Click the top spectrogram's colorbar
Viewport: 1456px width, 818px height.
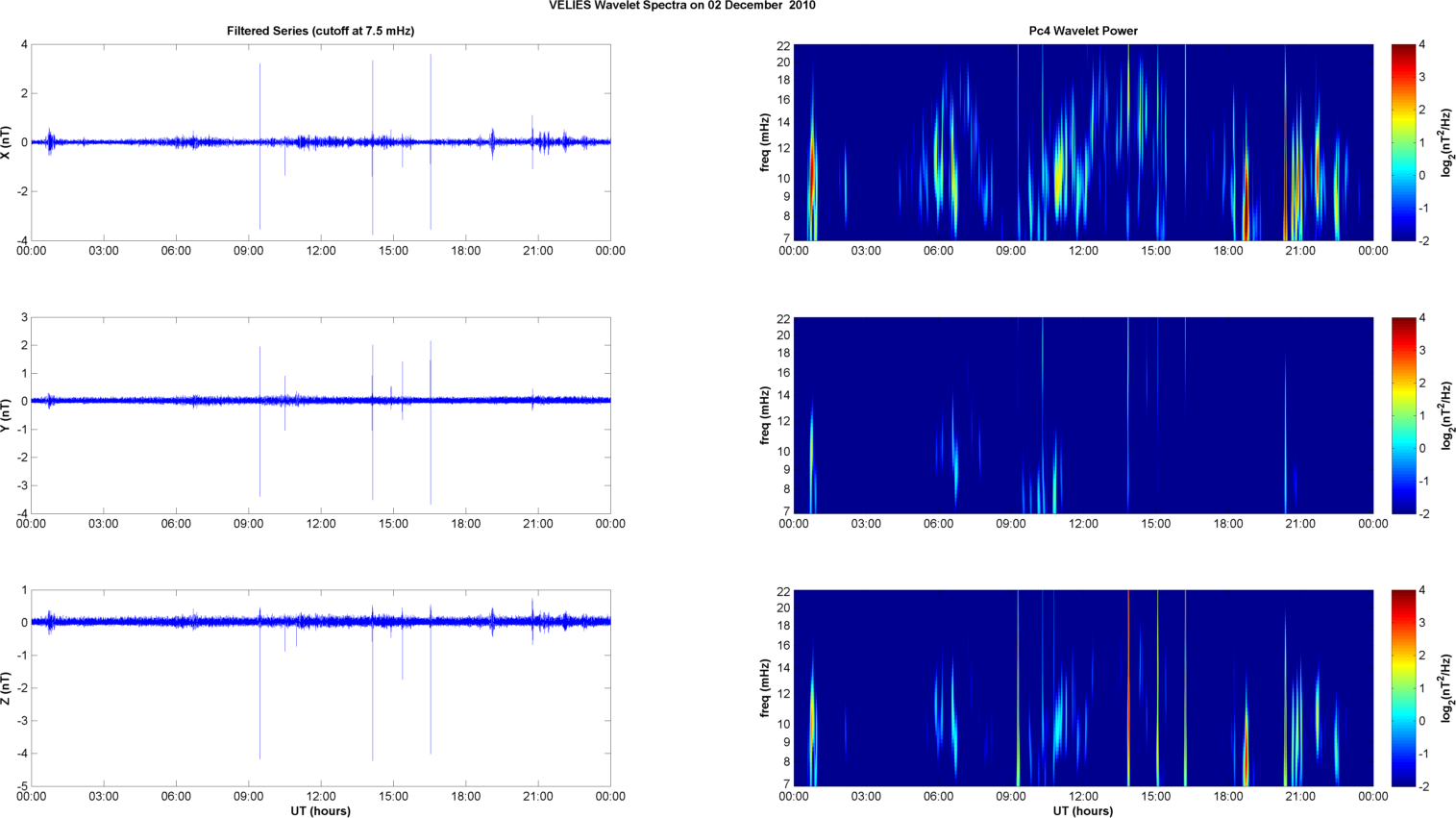[1403, 142]
